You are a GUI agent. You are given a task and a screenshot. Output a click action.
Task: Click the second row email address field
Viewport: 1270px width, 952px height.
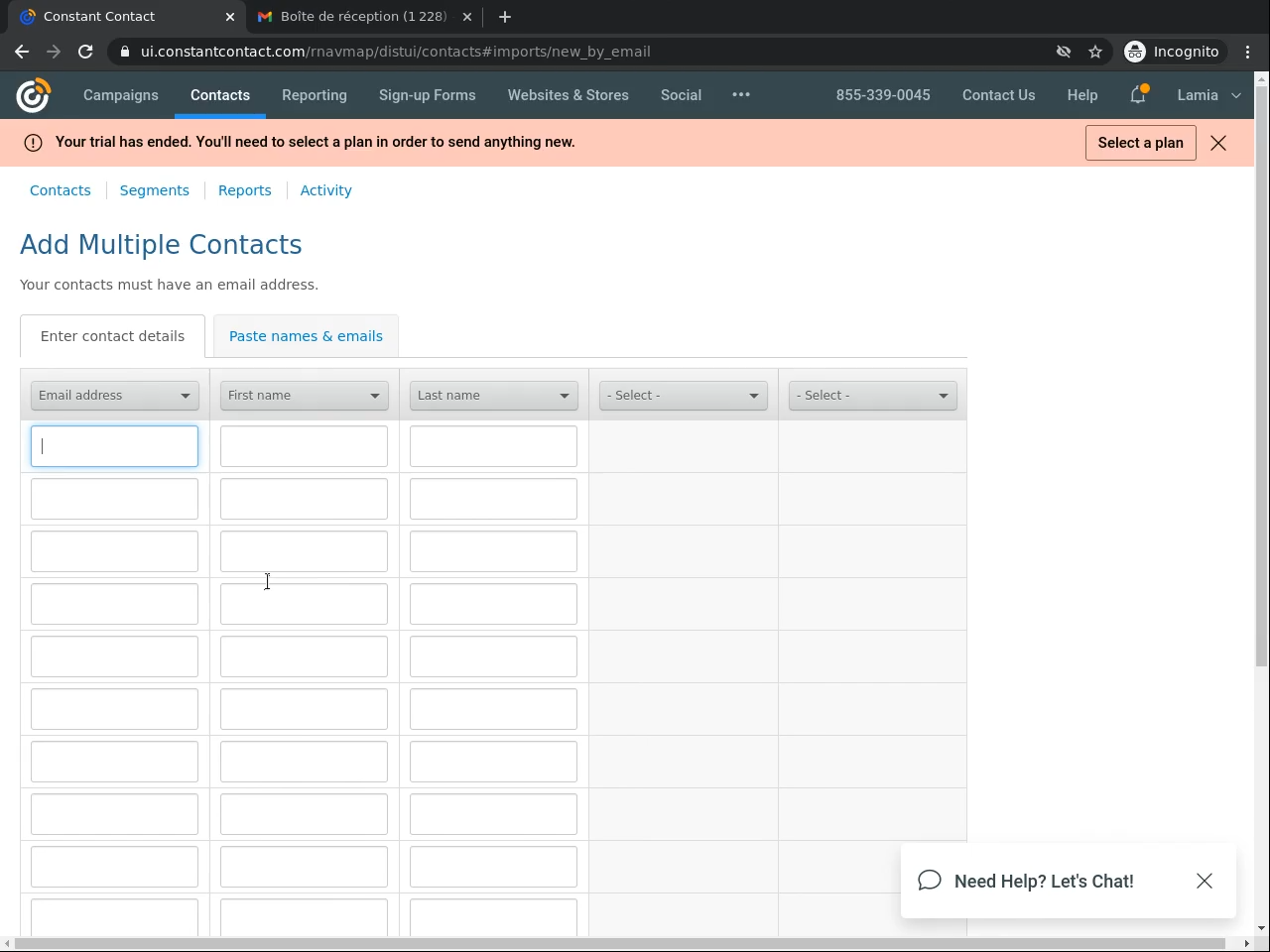[115, 499]
